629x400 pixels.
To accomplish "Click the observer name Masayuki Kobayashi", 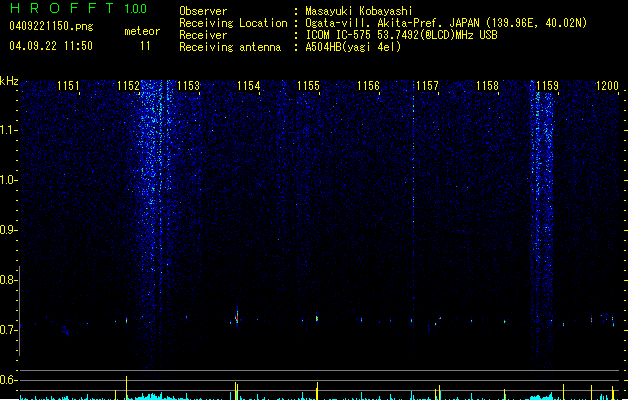I will pos(359,11).
